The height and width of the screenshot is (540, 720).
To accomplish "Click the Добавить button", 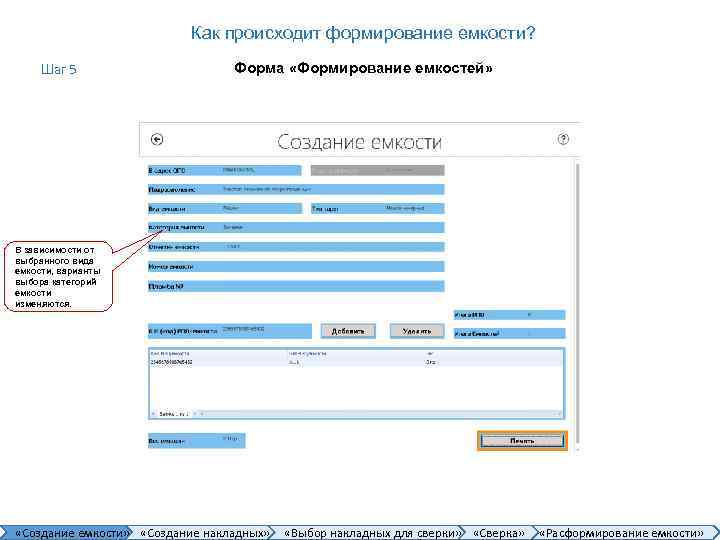I will click(348, 331).
